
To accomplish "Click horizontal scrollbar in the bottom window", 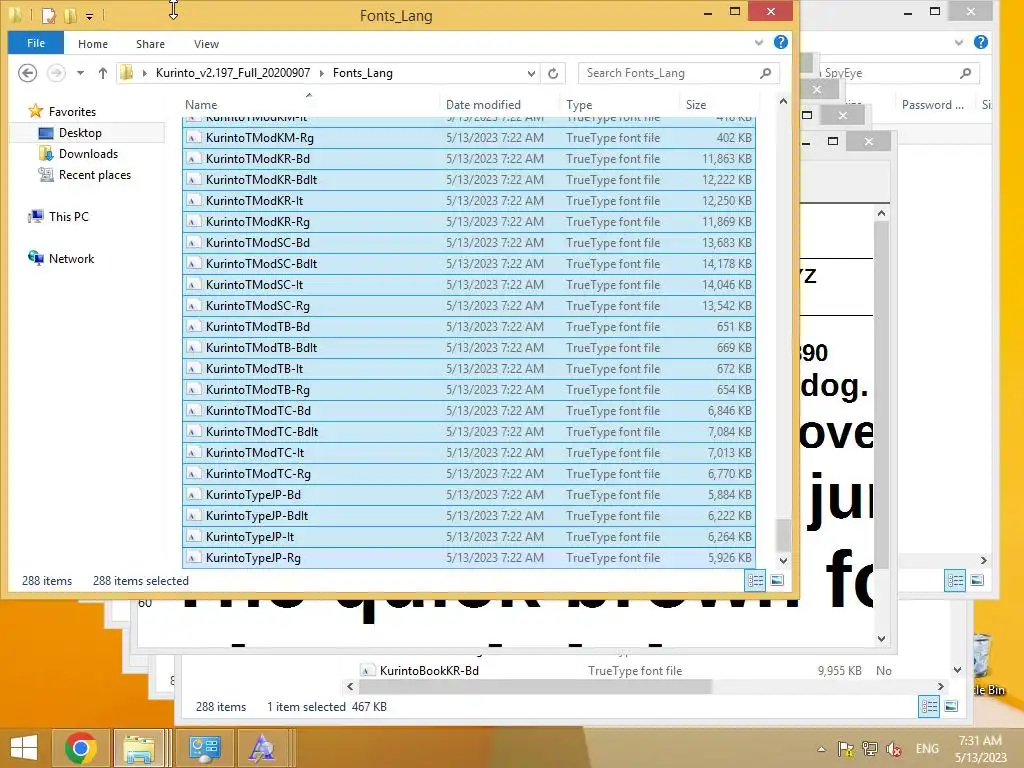I will [534, 686].
